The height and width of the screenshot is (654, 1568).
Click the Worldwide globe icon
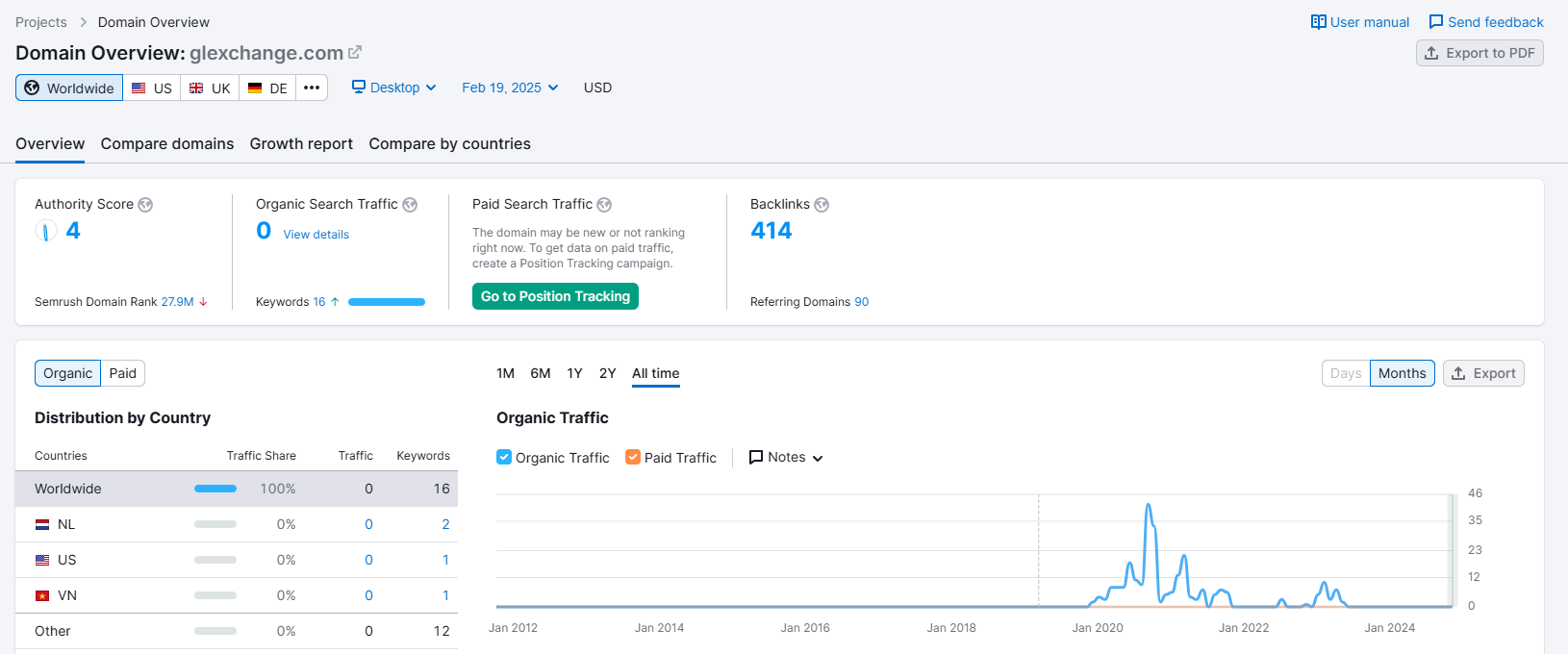[x=32, y=88]
